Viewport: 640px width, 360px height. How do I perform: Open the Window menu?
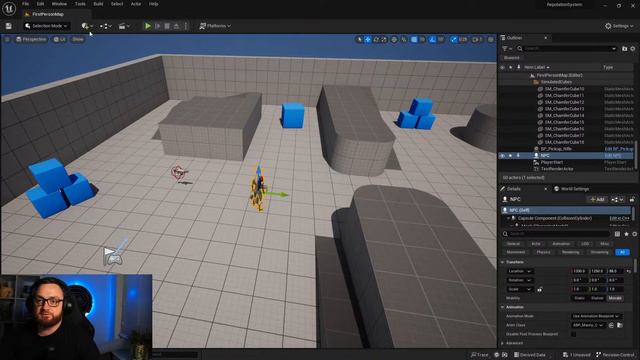point(59,4)
